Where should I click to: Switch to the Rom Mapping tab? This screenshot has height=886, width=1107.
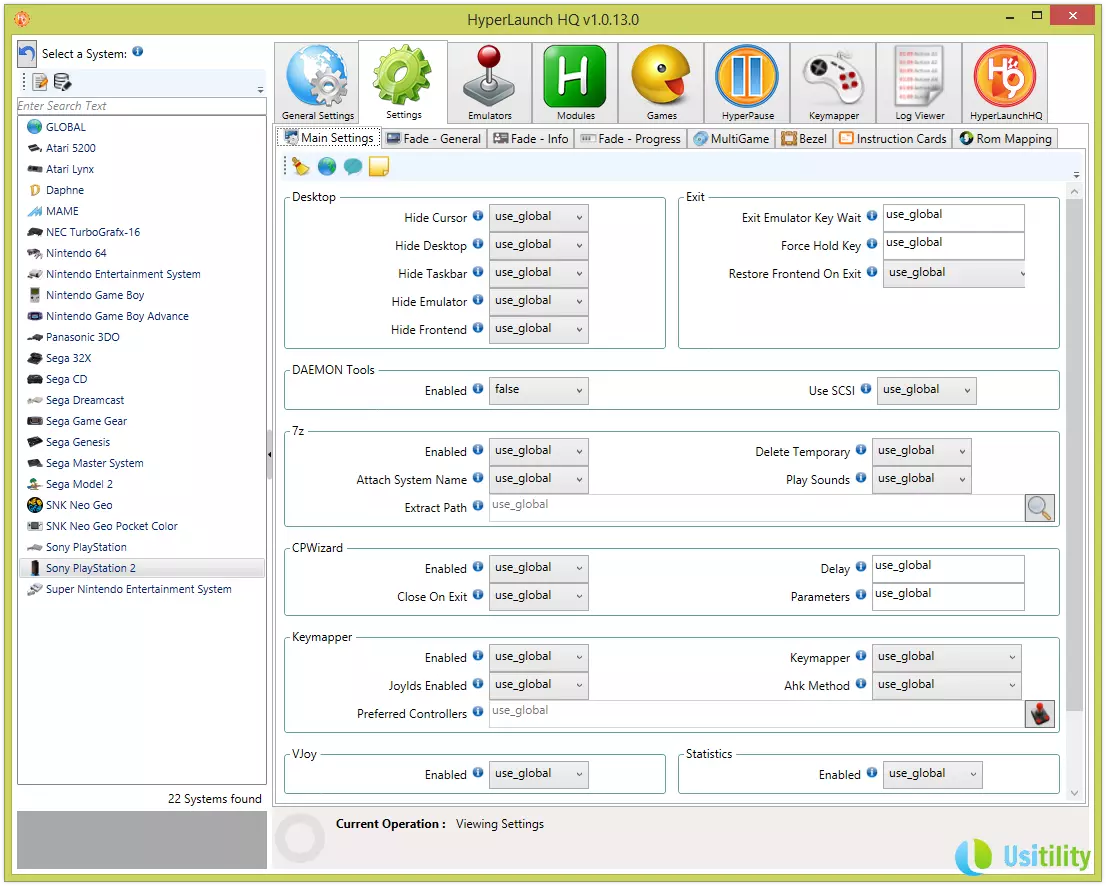click(1005, 139)
